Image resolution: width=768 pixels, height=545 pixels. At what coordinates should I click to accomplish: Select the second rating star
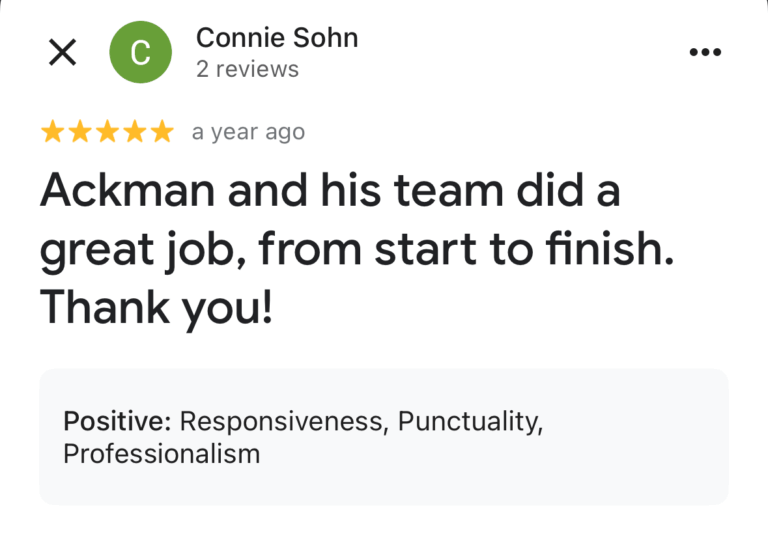[x=80, y=132]
